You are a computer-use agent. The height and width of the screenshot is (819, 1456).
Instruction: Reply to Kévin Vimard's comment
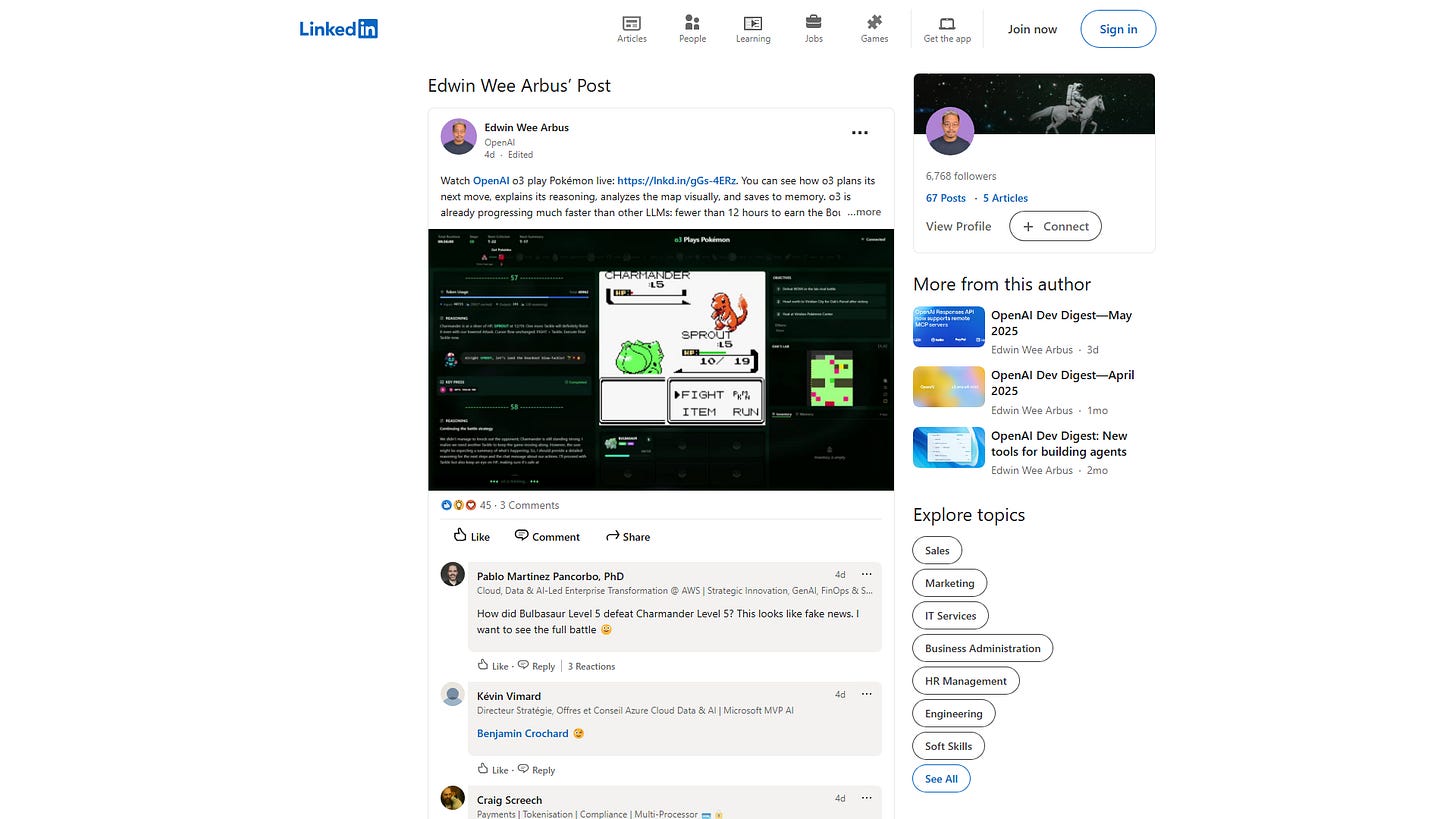(x=536, y=770)
